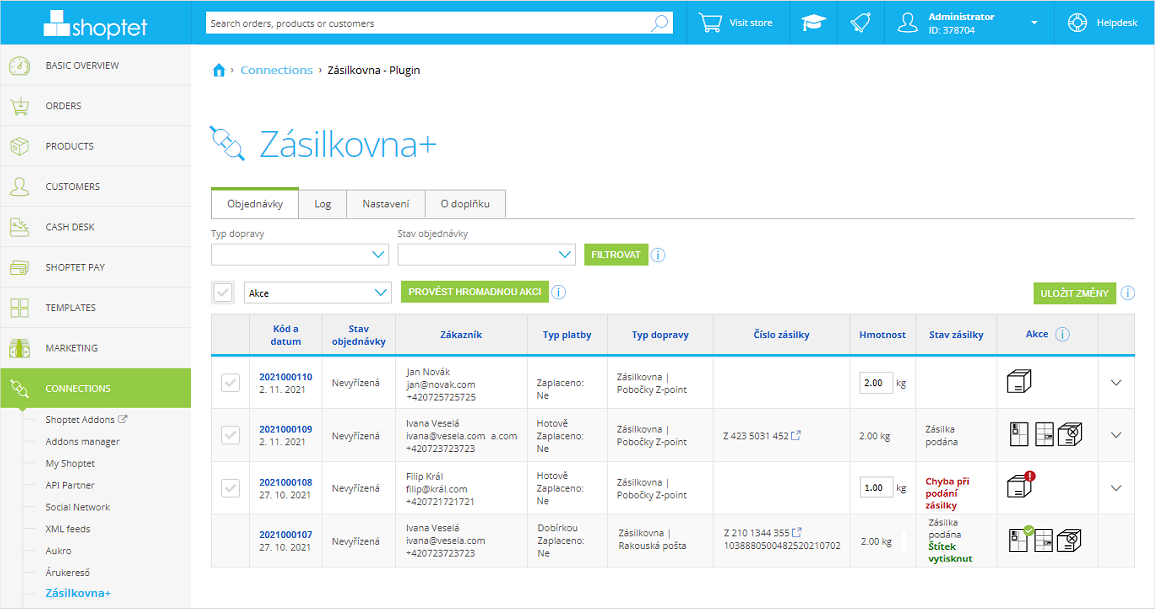This screenshot has width=1155, height=609.
Task: Toggle checkbox for order 2021000108
Action: coord(231,487)
